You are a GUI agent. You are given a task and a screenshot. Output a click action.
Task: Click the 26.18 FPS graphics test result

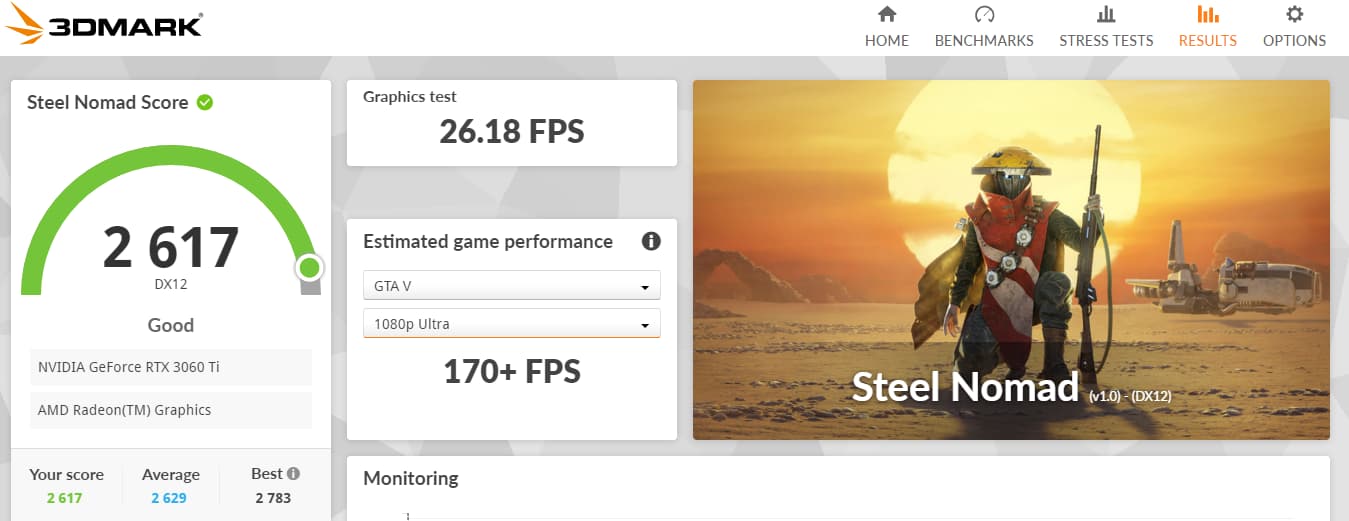pos(512,131)
